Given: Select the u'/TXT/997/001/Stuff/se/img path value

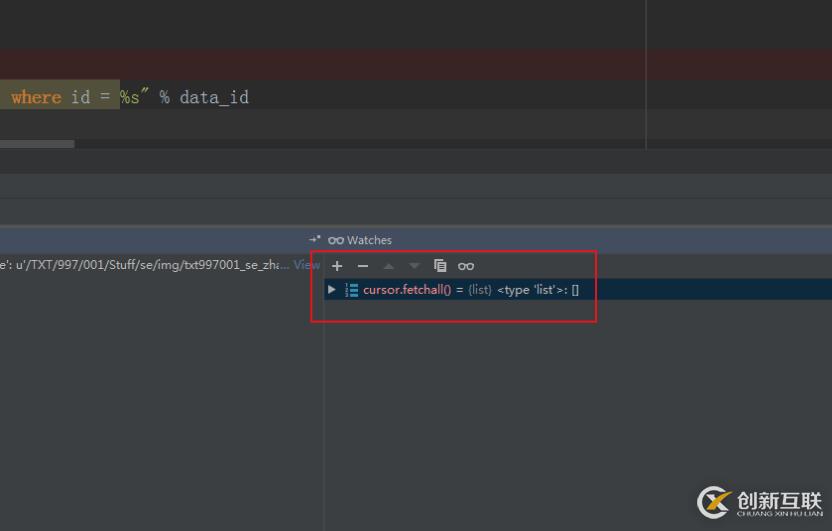Looking at the screenshot, I should click(x=152, y=264).
